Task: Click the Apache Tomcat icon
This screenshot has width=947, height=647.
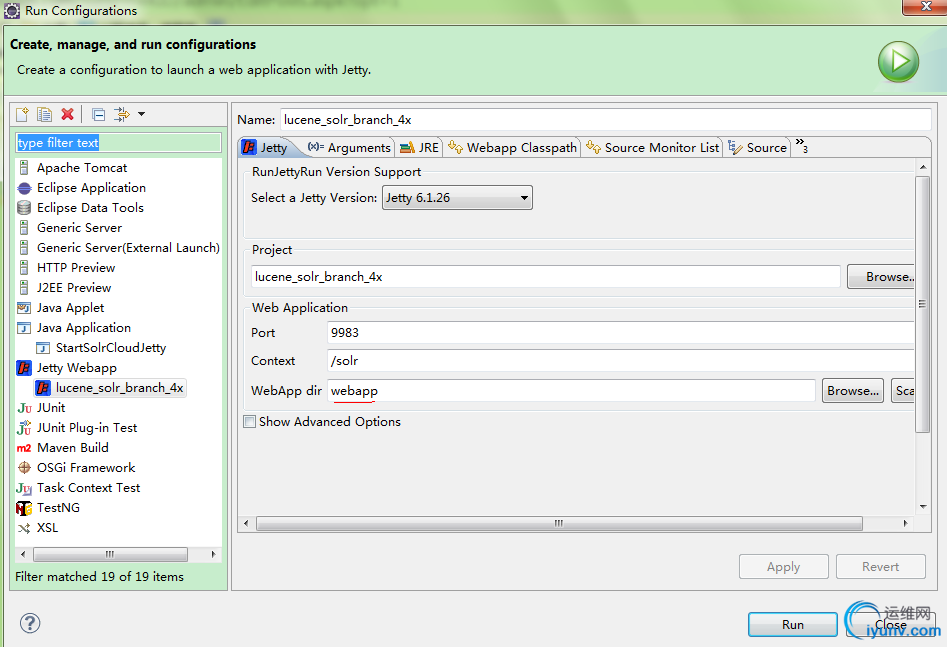Action: pos(24,167)
